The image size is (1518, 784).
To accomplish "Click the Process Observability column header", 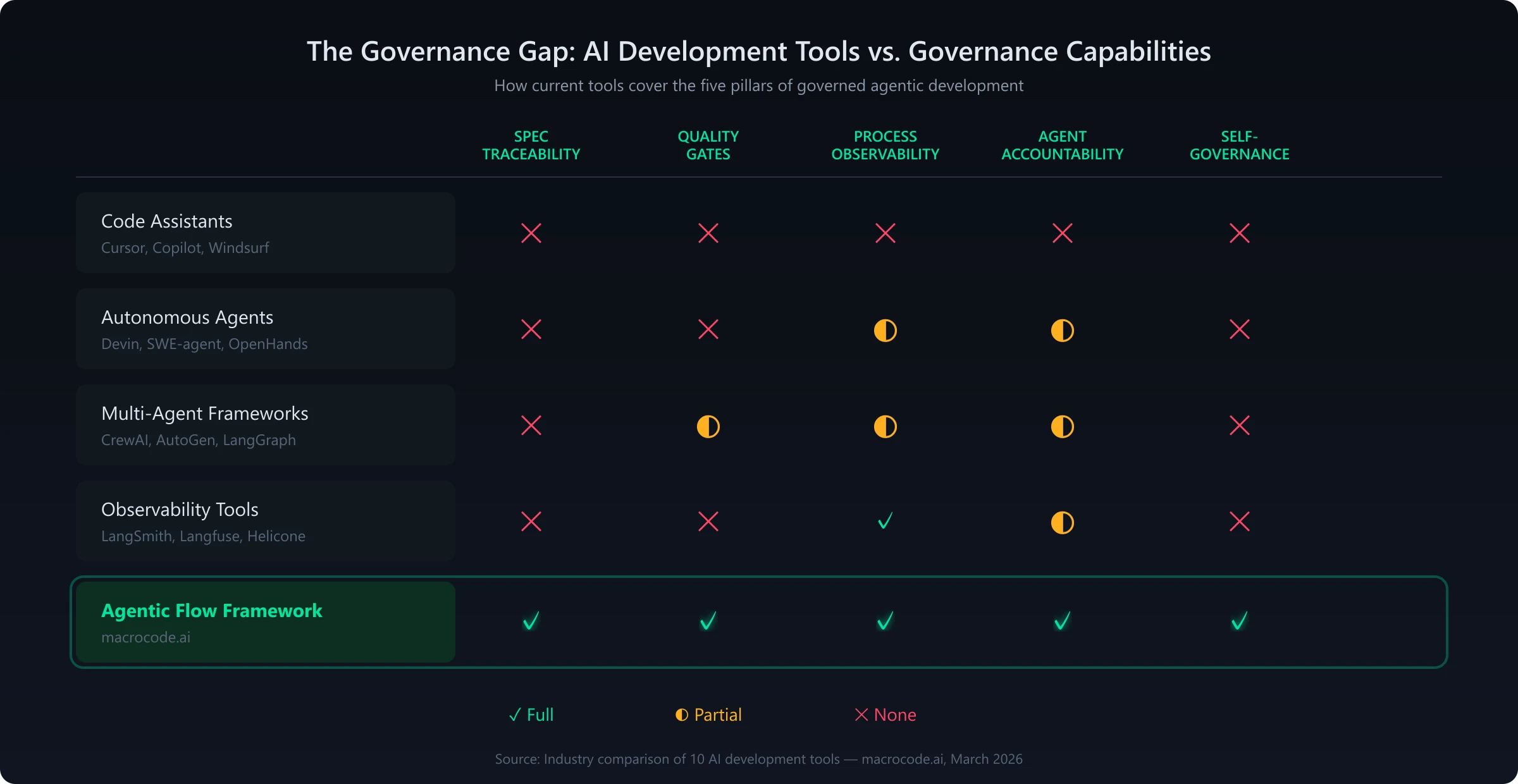I will (x=885, y=145).
